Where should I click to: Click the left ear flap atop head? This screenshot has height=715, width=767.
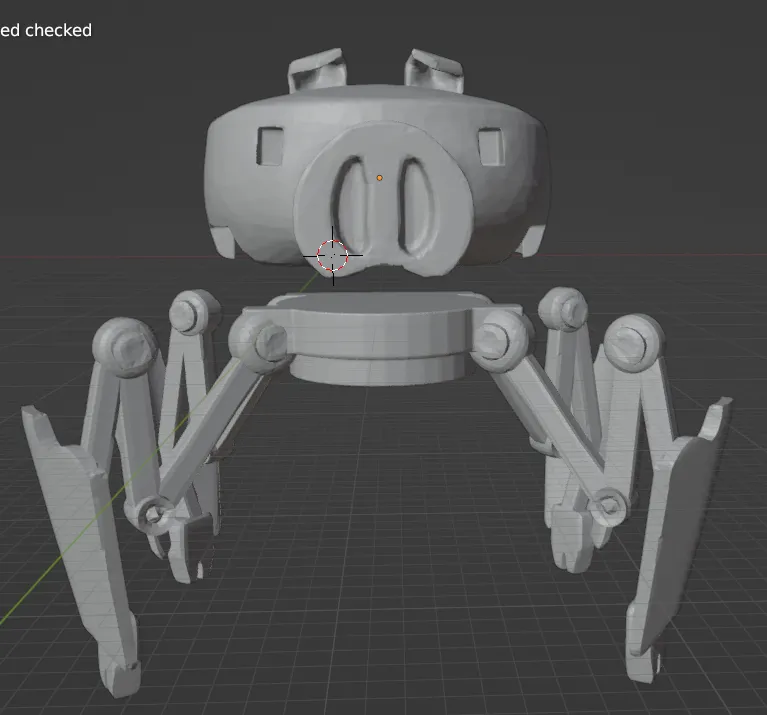(316, 71)
